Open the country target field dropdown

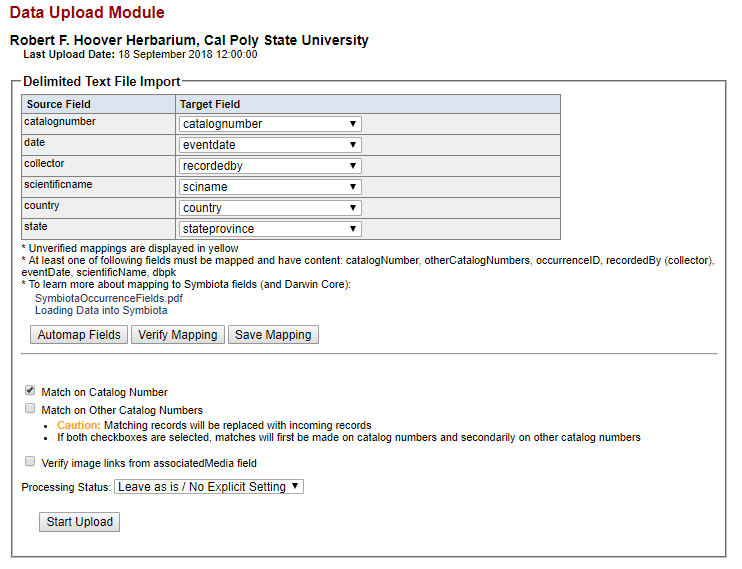pyautogui.click(x=270, y=208)
